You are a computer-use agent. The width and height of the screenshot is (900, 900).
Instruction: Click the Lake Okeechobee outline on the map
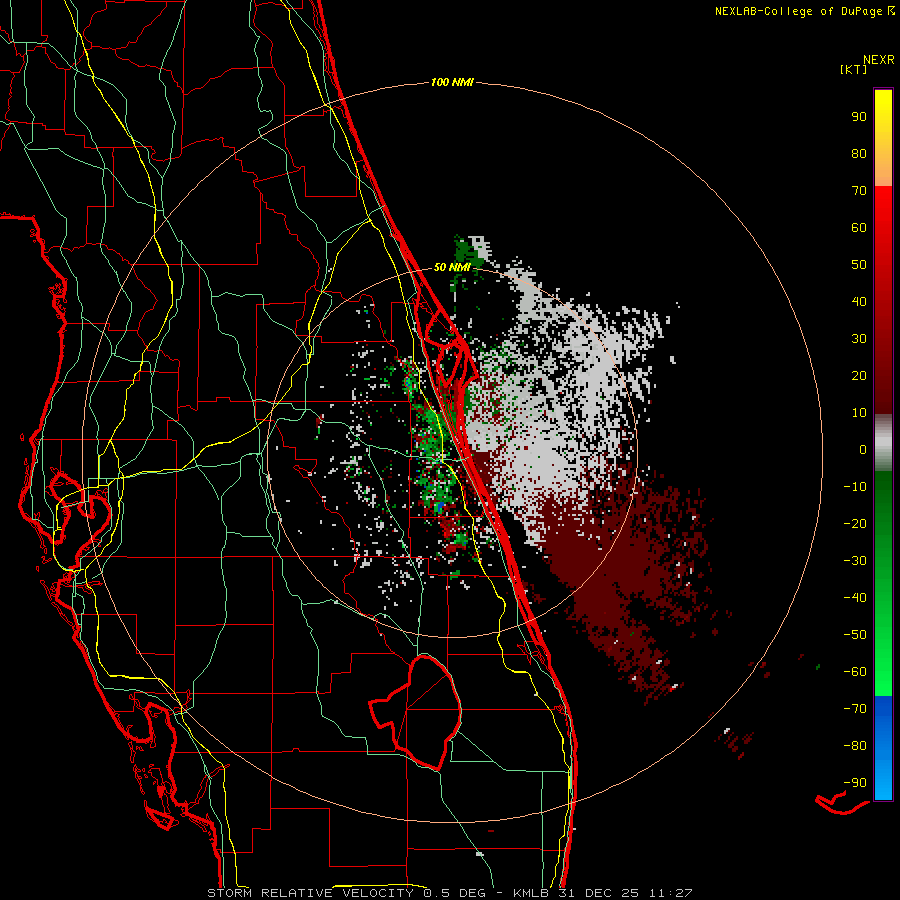tap(415, 712)
